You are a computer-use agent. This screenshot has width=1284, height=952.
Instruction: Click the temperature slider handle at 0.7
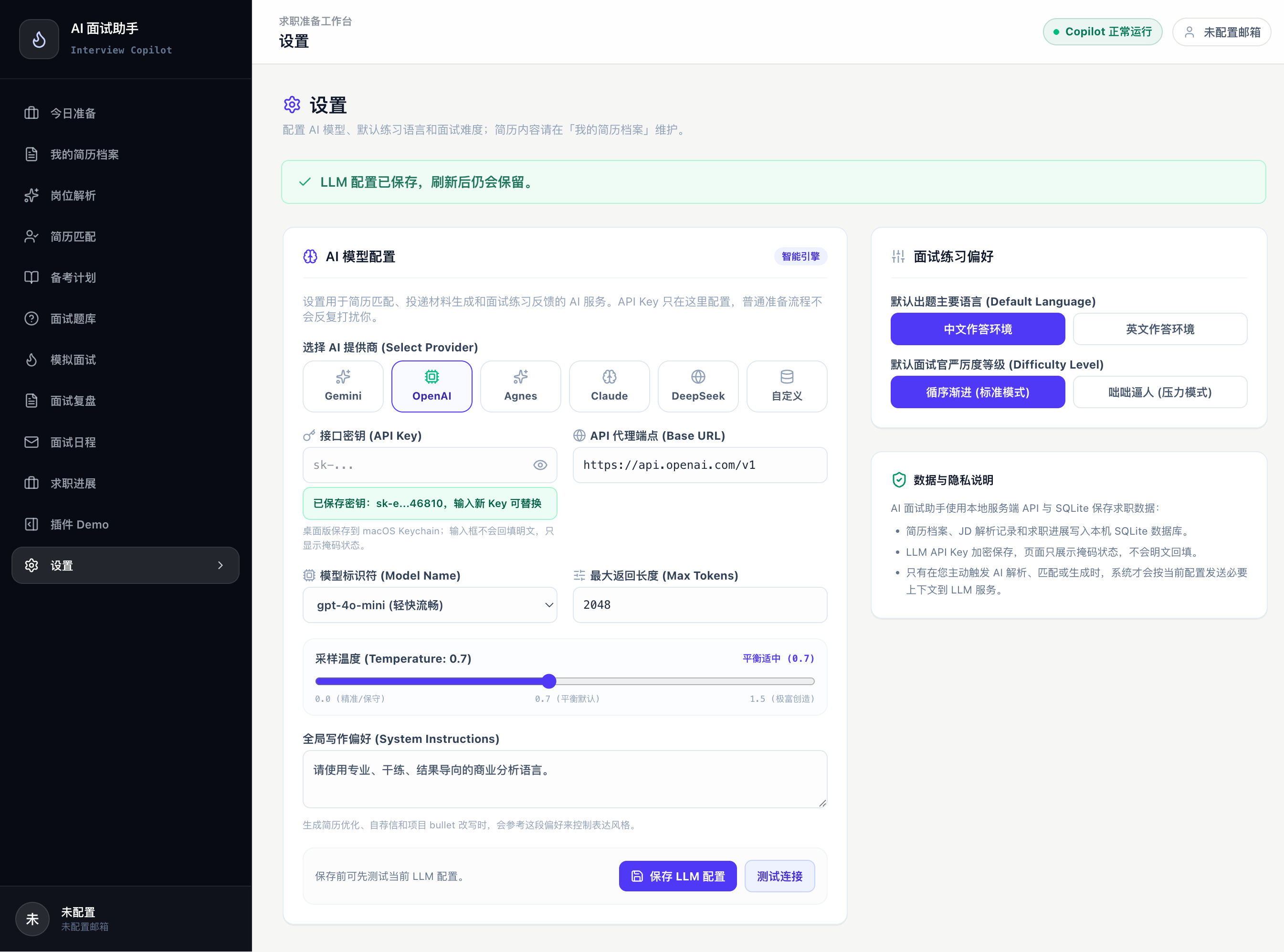click(549, 681)
